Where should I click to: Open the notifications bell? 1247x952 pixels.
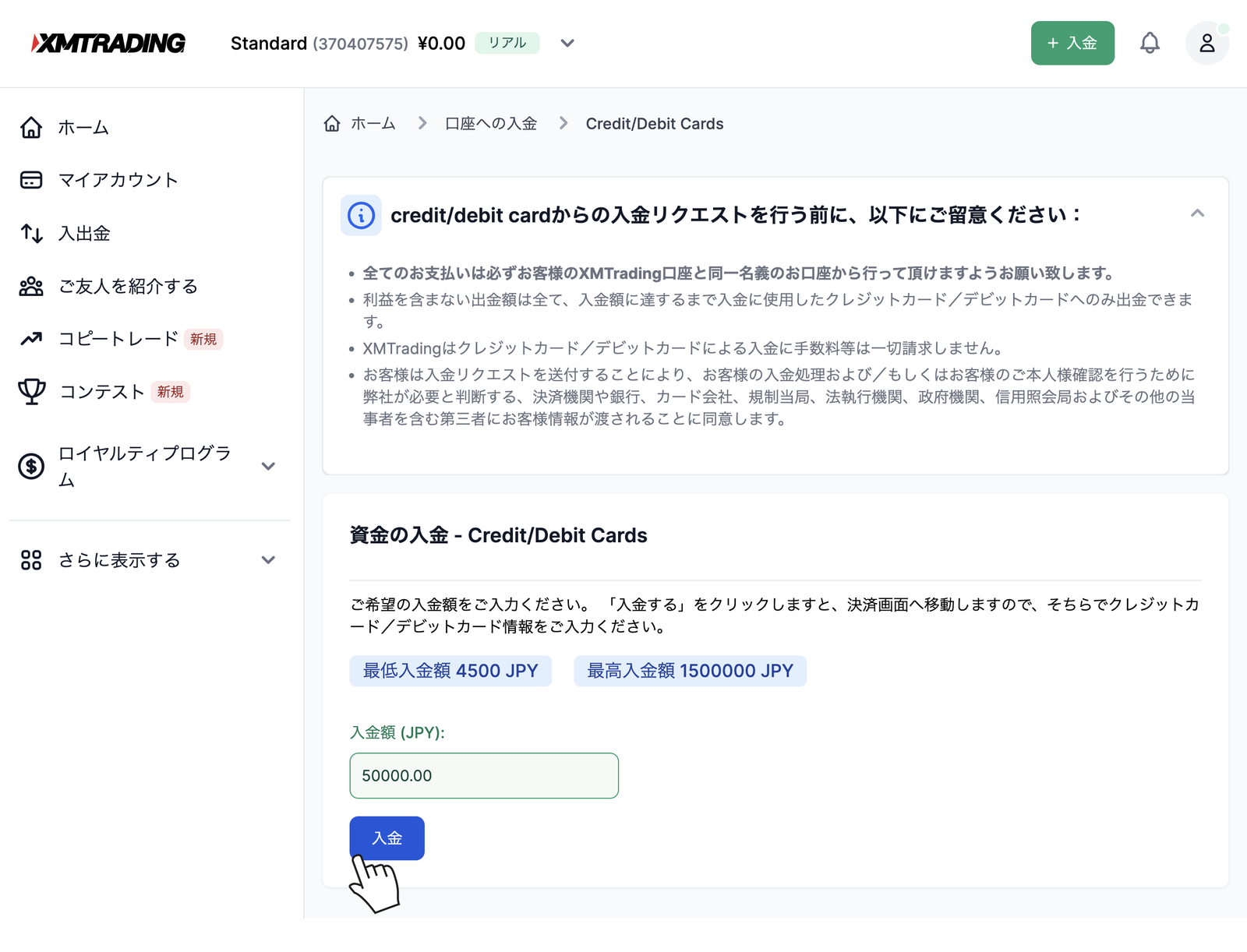click(1150, 43)
